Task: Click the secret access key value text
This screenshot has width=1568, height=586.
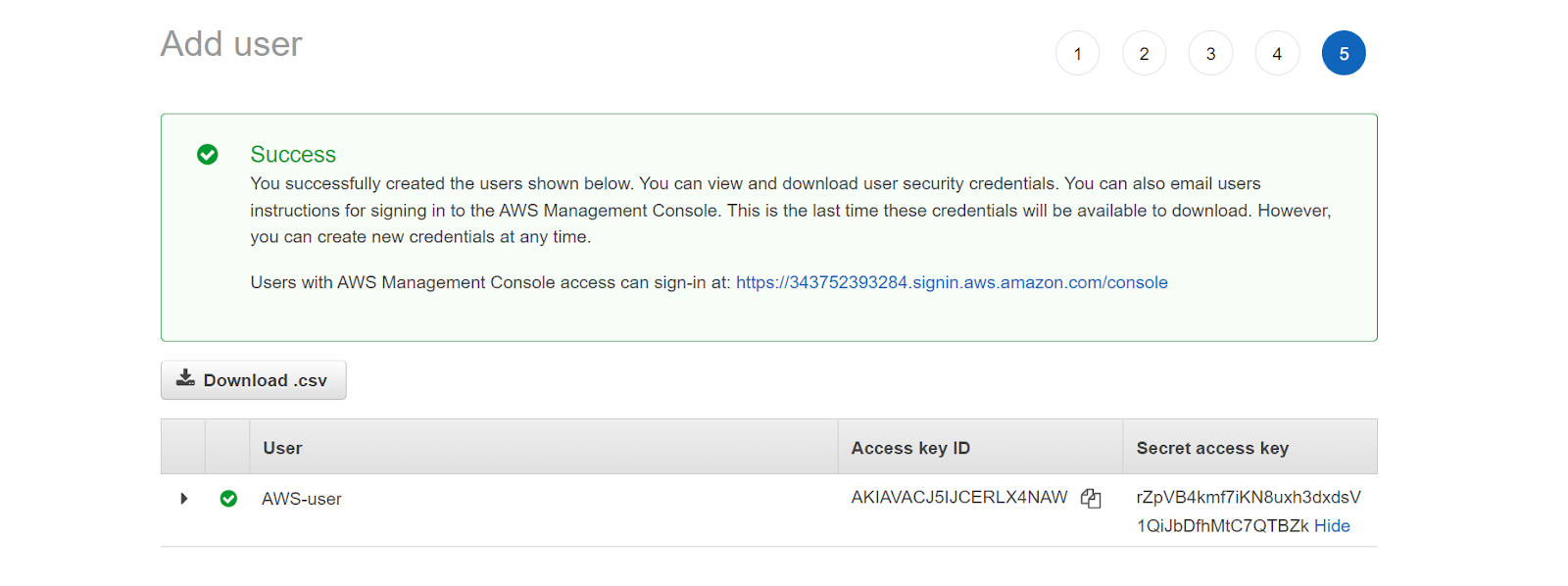Action: (1249, 498)
